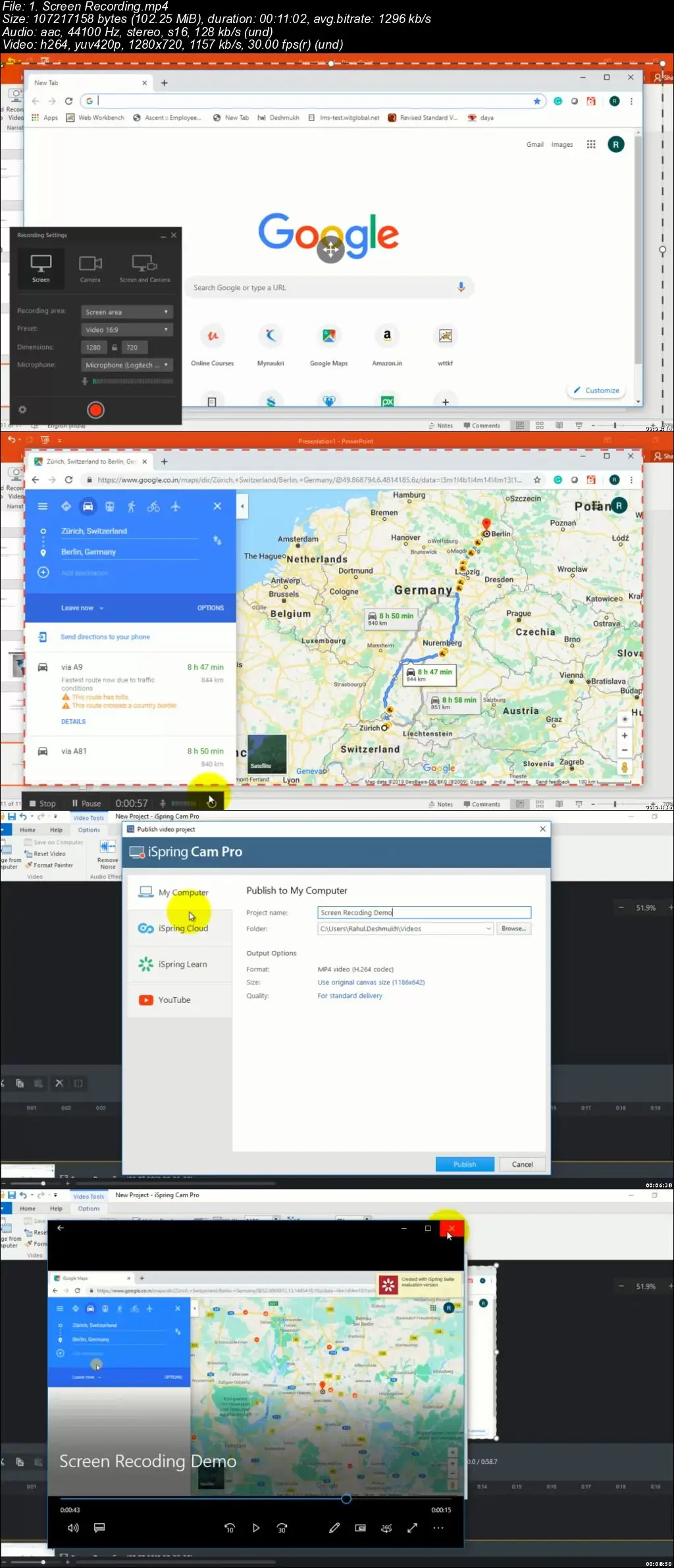Click Customize on New Tab page
674x1568 pixels.
pyautogui.click(x=596, y=391)
